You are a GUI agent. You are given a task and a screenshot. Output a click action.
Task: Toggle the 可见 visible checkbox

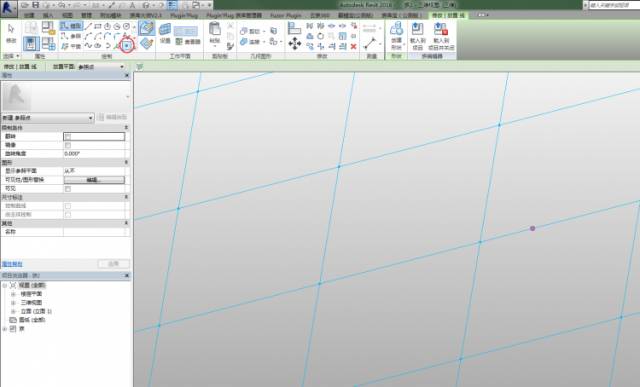point(68,189)
